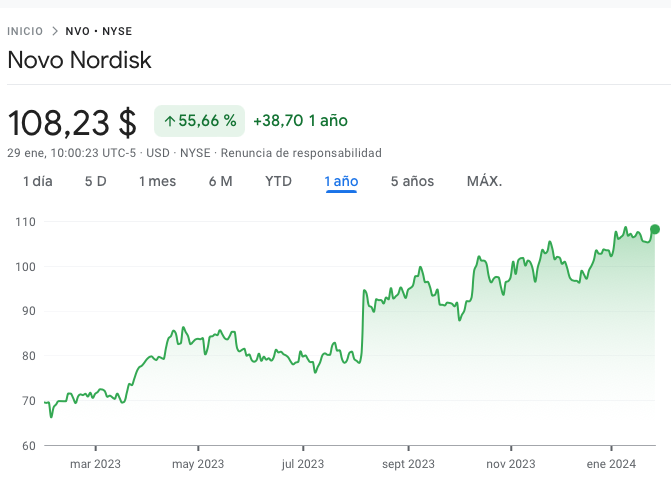
Task: Show the 6 M chart range
Action: pos(220,181)
